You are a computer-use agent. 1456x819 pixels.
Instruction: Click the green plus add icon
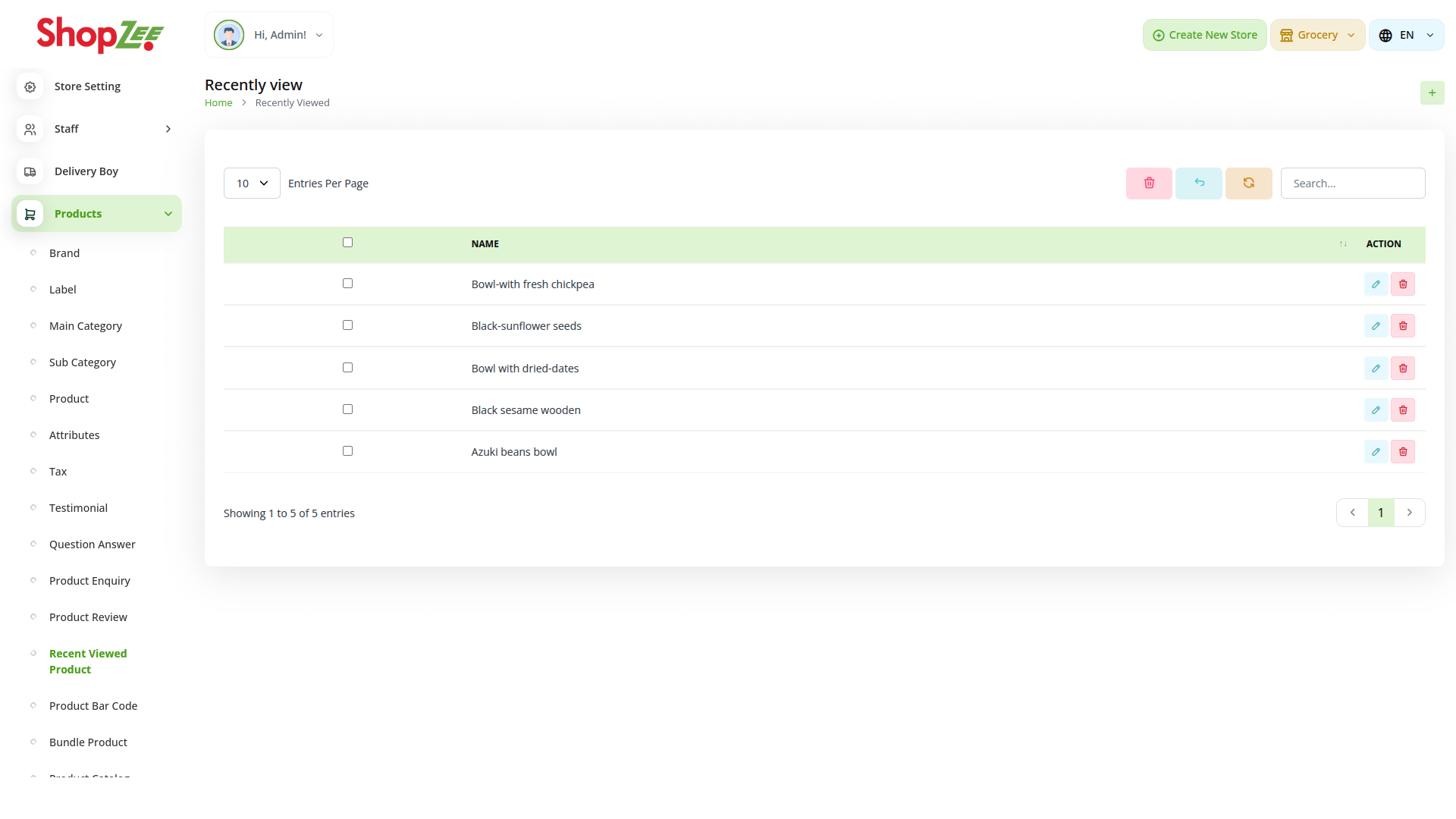[1432, 93]
